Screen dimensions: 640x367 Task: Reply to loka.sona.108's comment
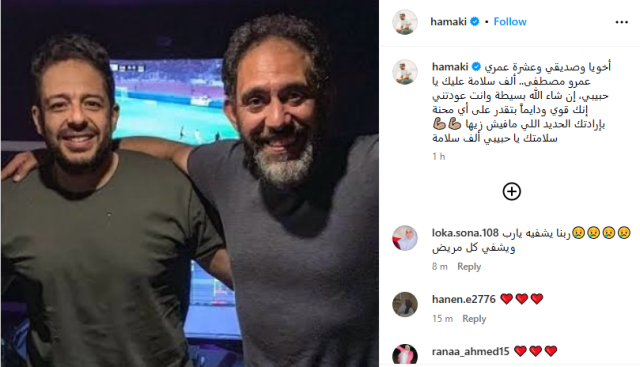coord(469,267)
